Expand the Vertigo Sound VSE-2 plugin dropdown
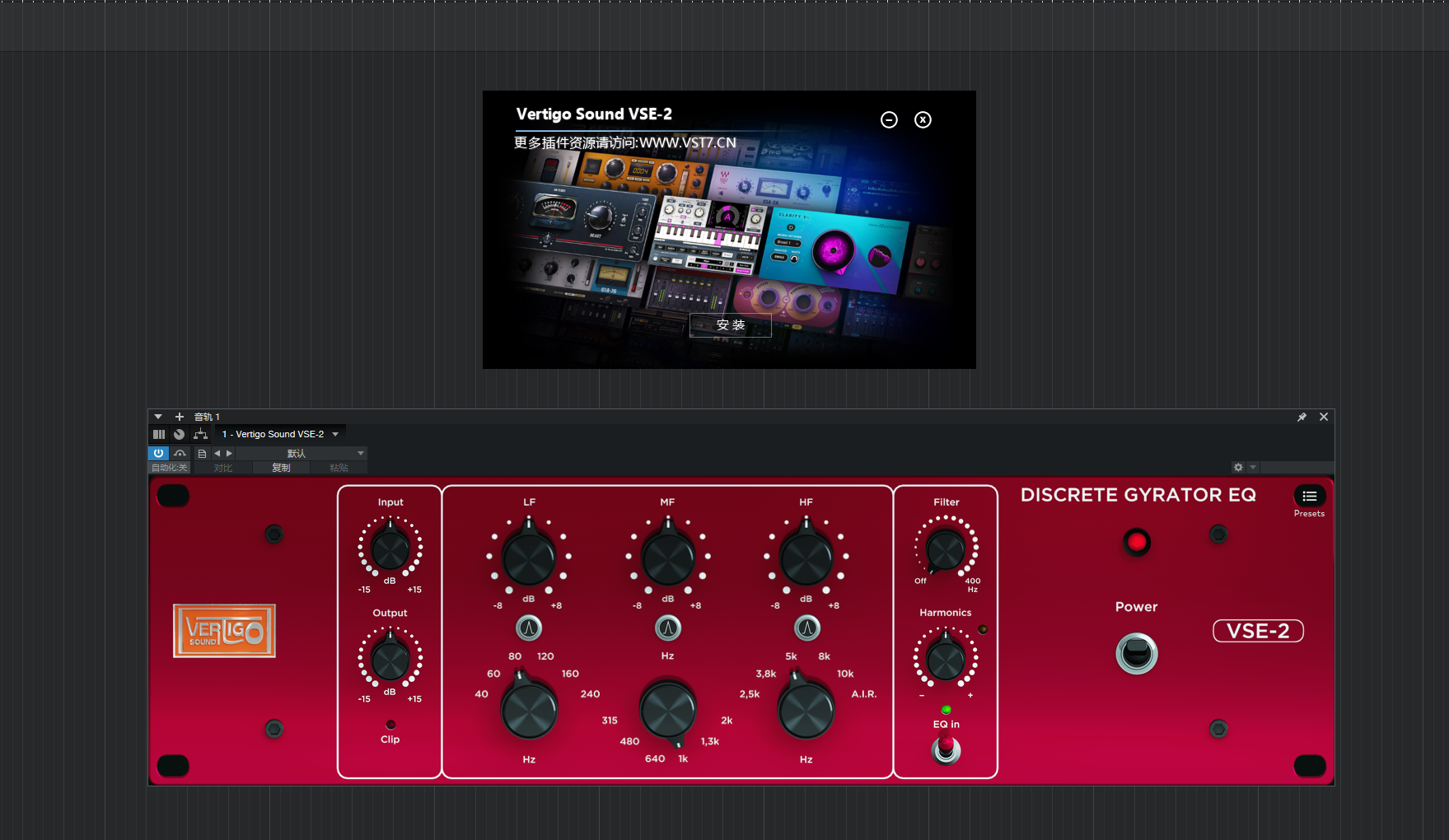The width and height of the screenshot is (1449, 840). [335, 434]
